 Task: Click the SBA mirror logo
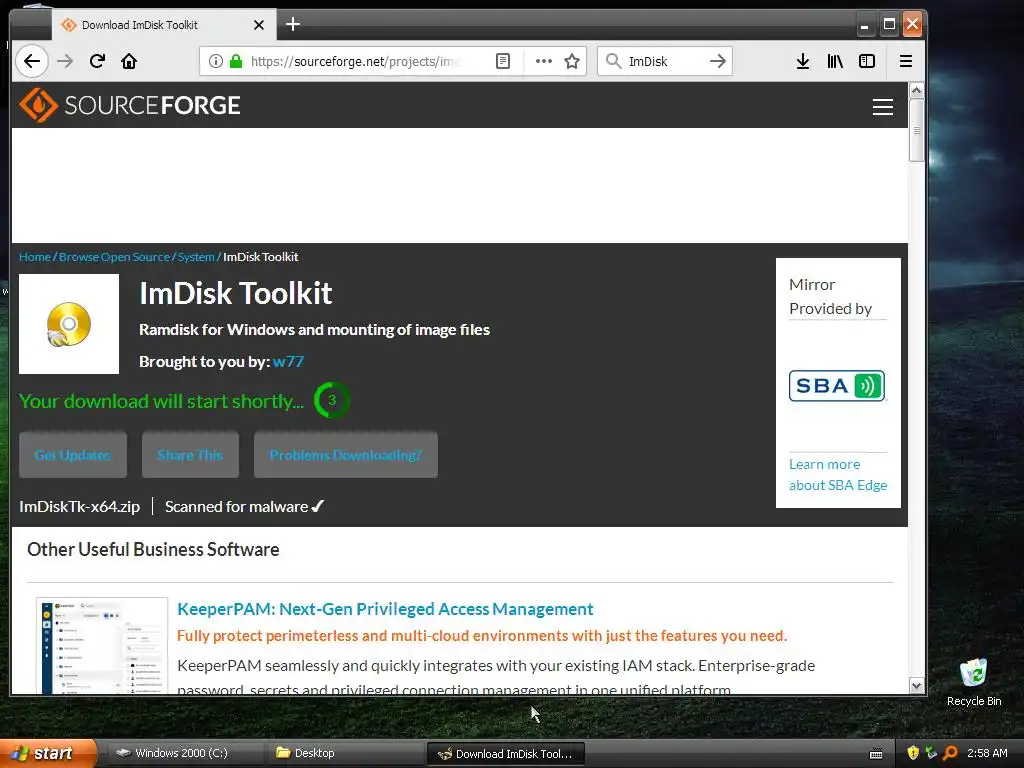pos(837,385)
